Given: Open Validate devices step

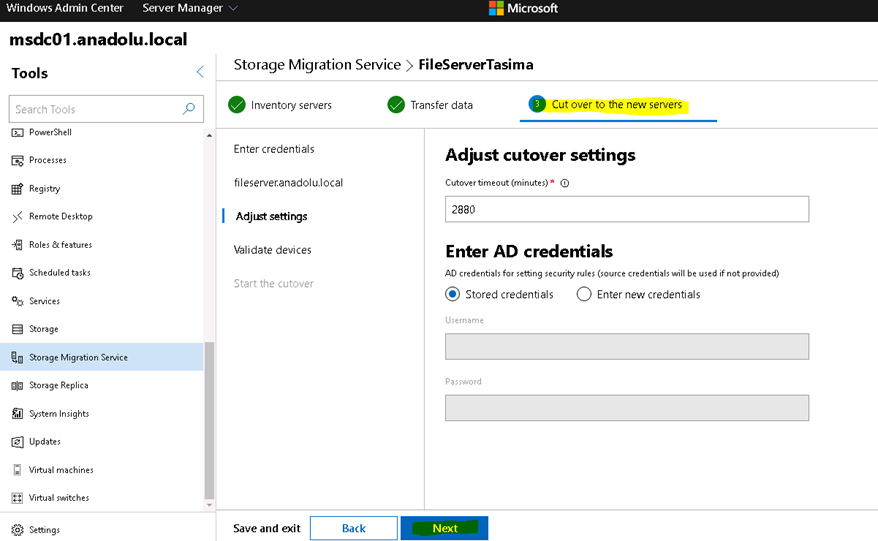Looking at the screenshot, I should [272, 250].
